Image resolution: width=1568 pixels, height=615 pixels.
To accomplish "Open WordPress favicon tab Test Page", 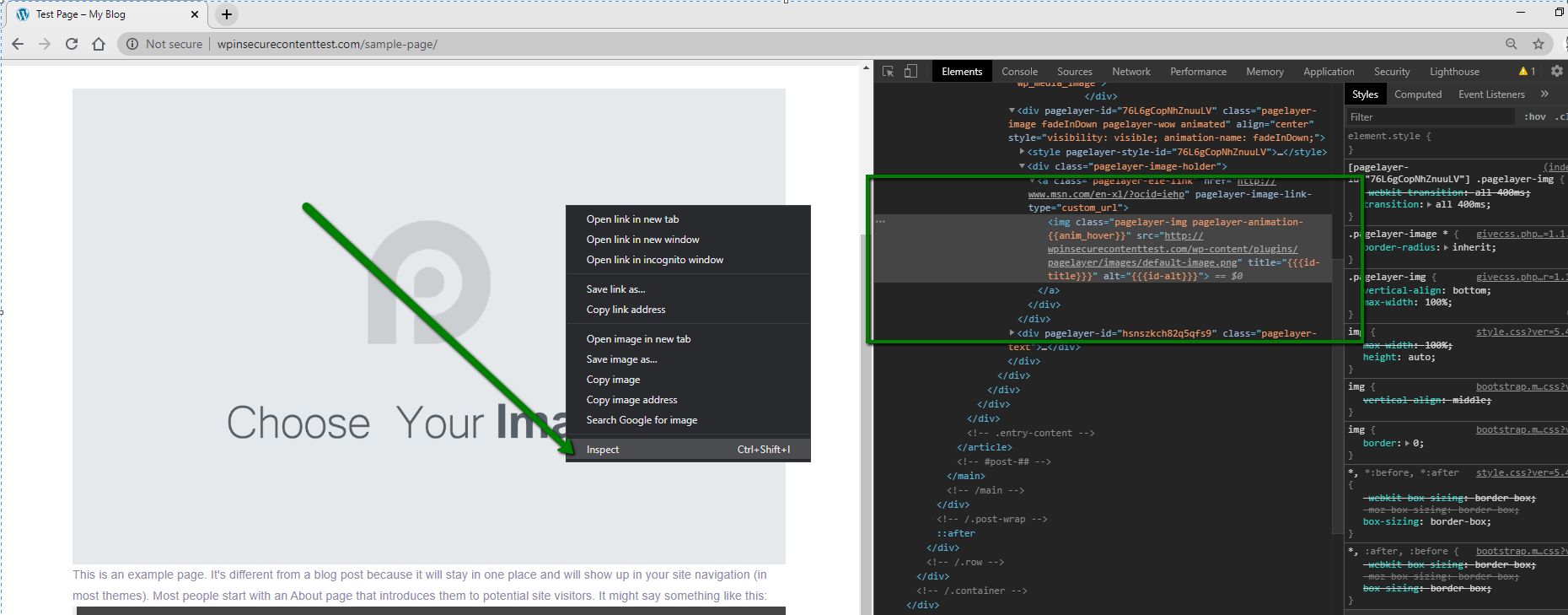I will pos(23,14).
